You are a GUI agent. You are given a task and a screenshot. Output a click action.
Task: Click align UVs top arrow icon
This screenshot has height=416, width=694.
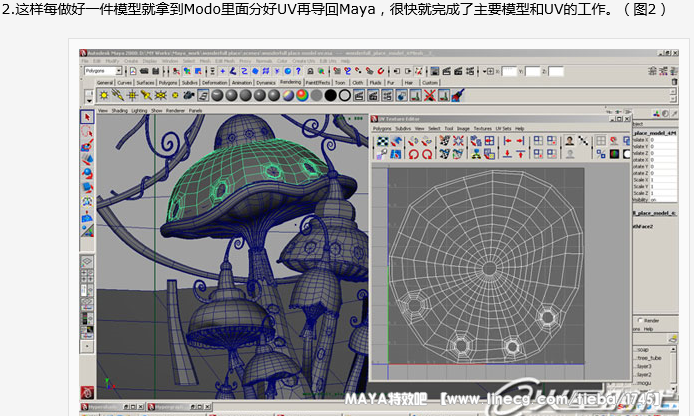[x=520, y=154]
